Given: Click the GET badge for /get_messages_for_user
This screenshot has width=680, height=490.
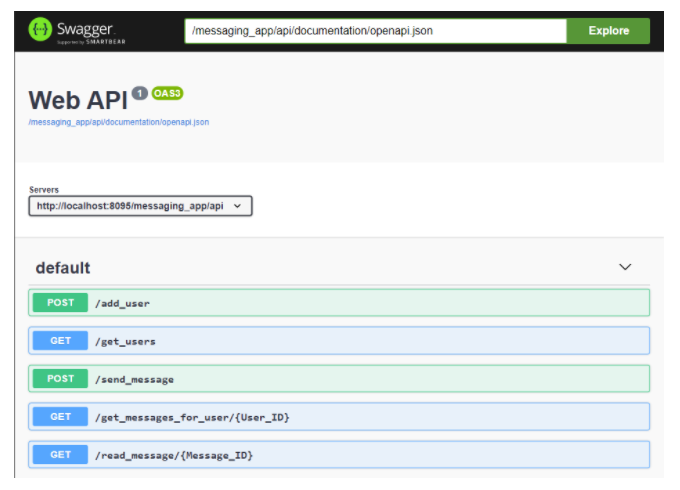Looking at the screenshot, I should 60,417.
